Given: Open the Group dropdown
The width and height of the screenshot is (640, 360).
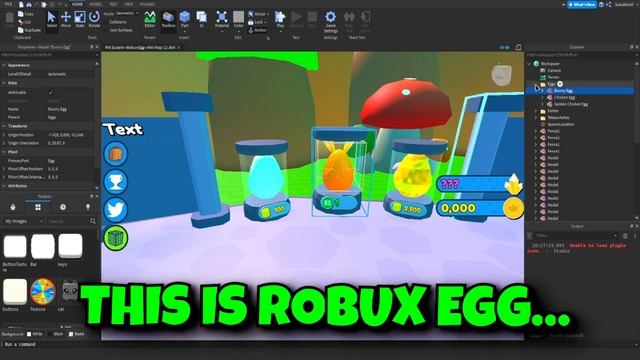Looking at the screenshot, I should coord(258,14).
